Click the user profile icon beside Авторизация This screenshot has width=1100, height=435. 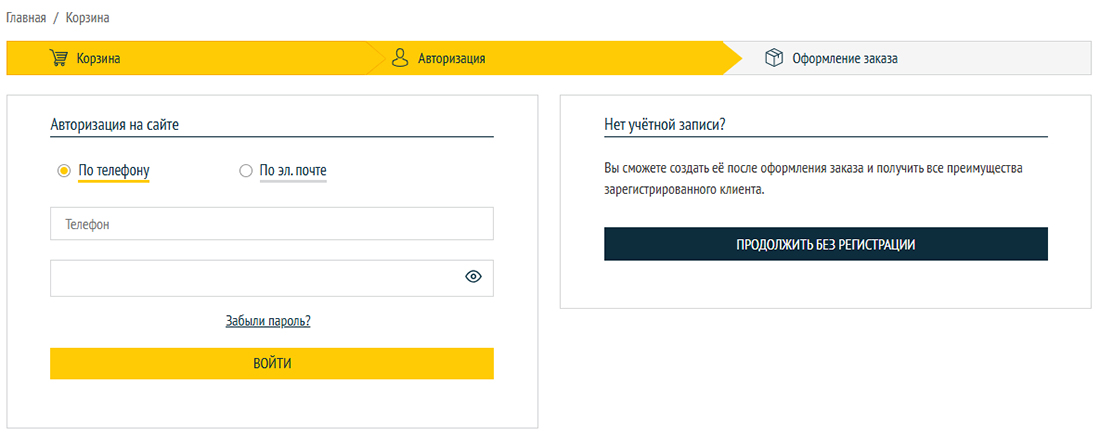click(x=400, y=58)
